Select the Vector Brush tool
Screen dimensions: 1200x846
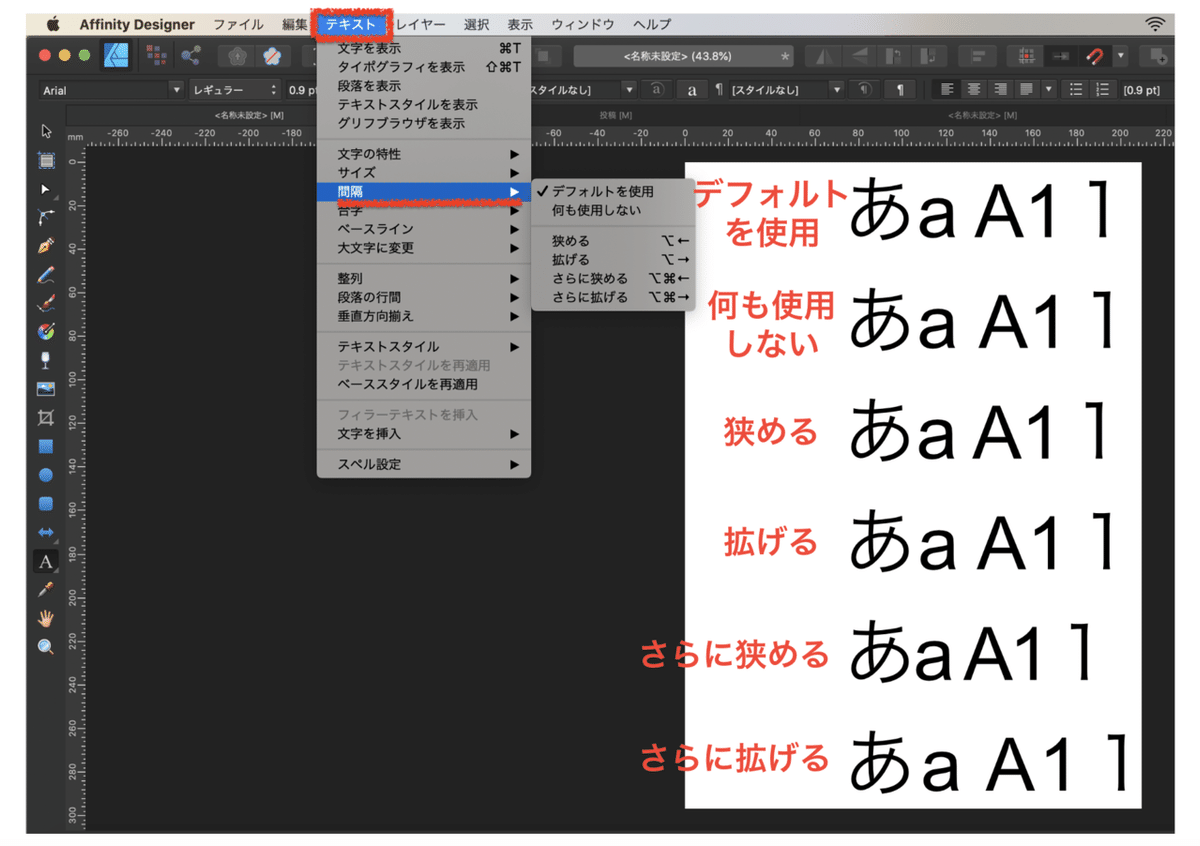46,303
